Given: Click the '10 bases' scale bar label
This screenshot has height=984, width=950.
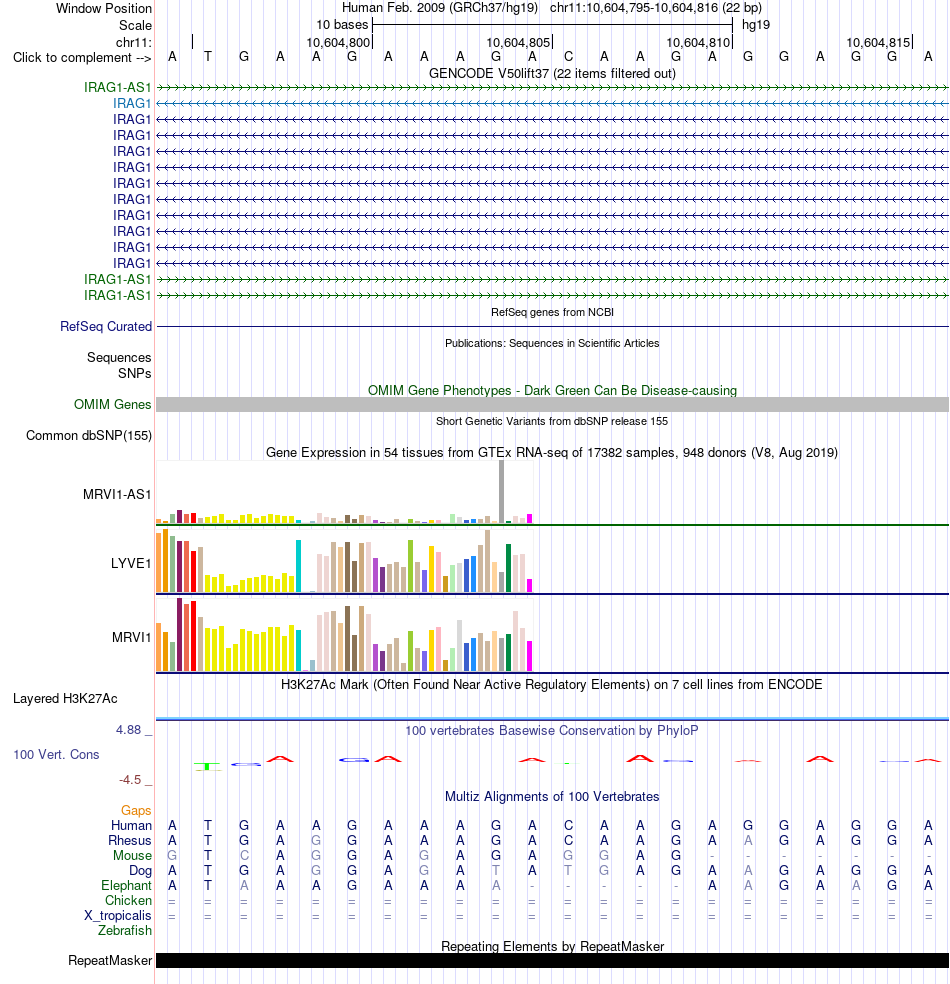Looking at the screenshot, I should [x=342, y=24].
